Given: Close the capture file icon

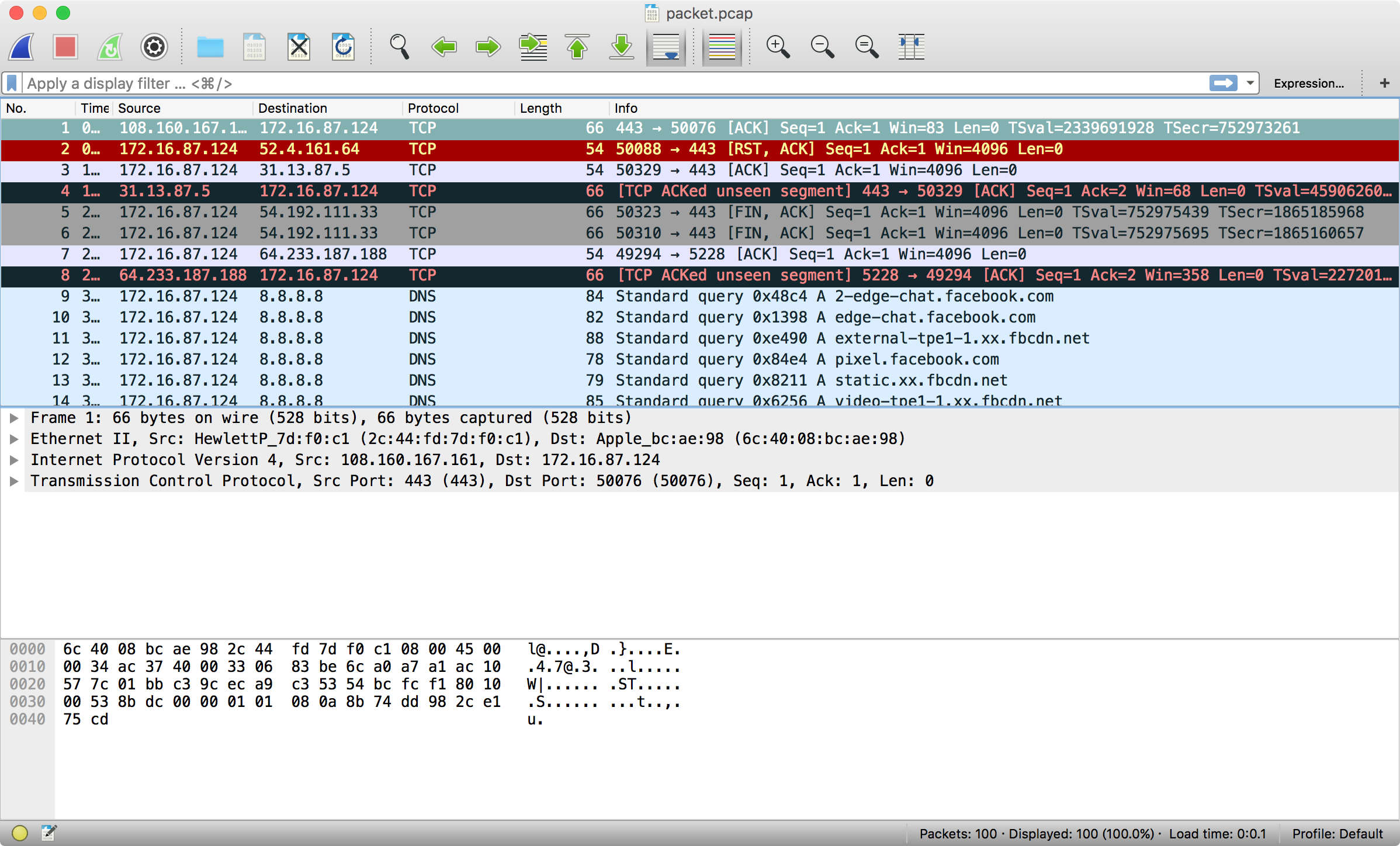Looking at the screenshot, I should 299,47.
